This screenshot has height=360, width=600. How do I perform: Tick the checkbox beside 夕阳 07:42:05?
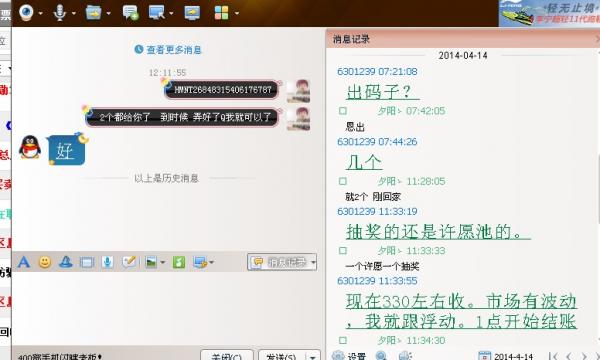343,111
